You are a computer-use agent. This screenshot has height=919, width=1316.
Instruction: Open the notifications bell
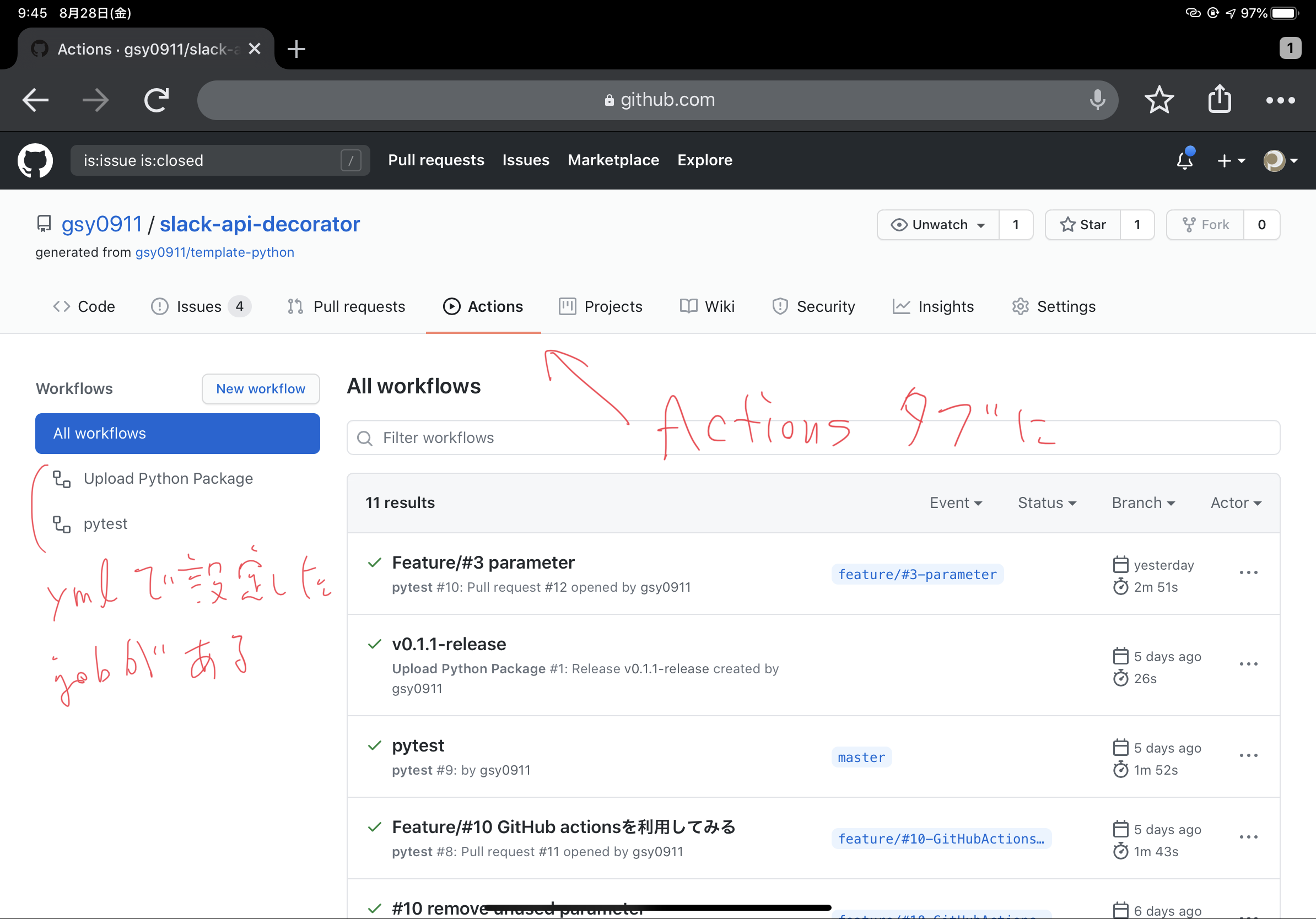coord(1184,160)
